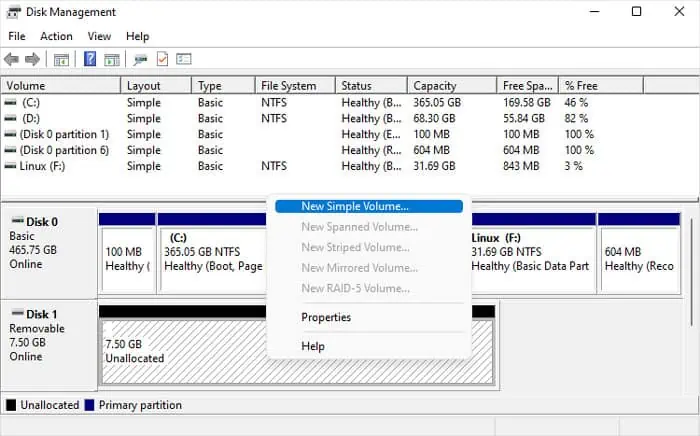Sort by the File System column header
700x436 pixels.
pos(295,85)
